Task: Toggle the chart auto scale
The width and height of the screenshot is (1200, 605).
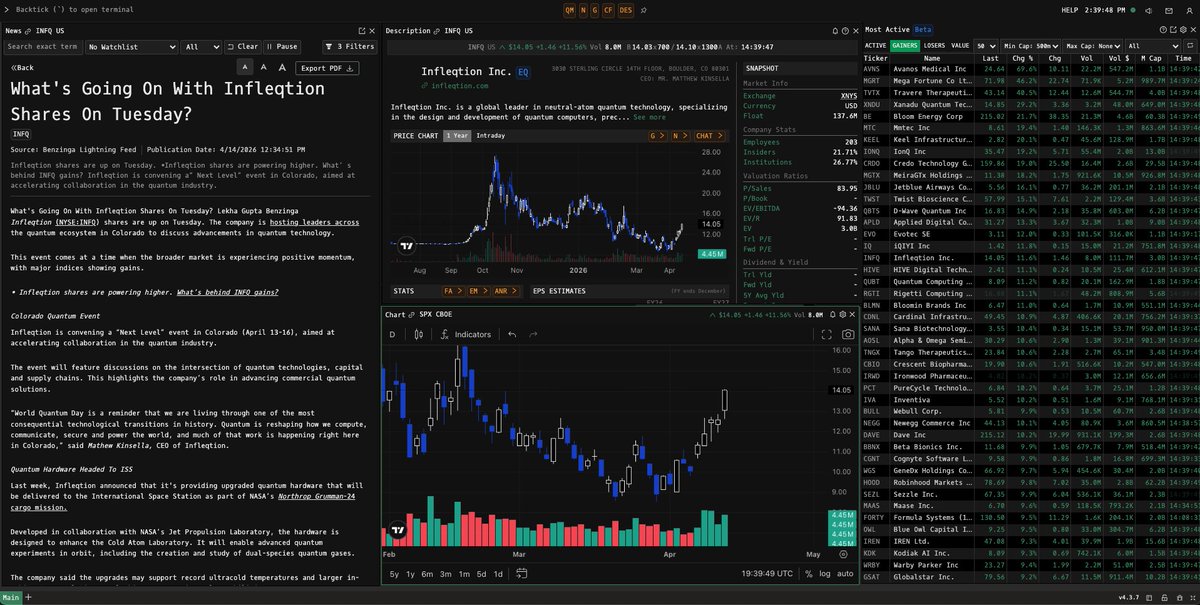Action: (845, 574)
